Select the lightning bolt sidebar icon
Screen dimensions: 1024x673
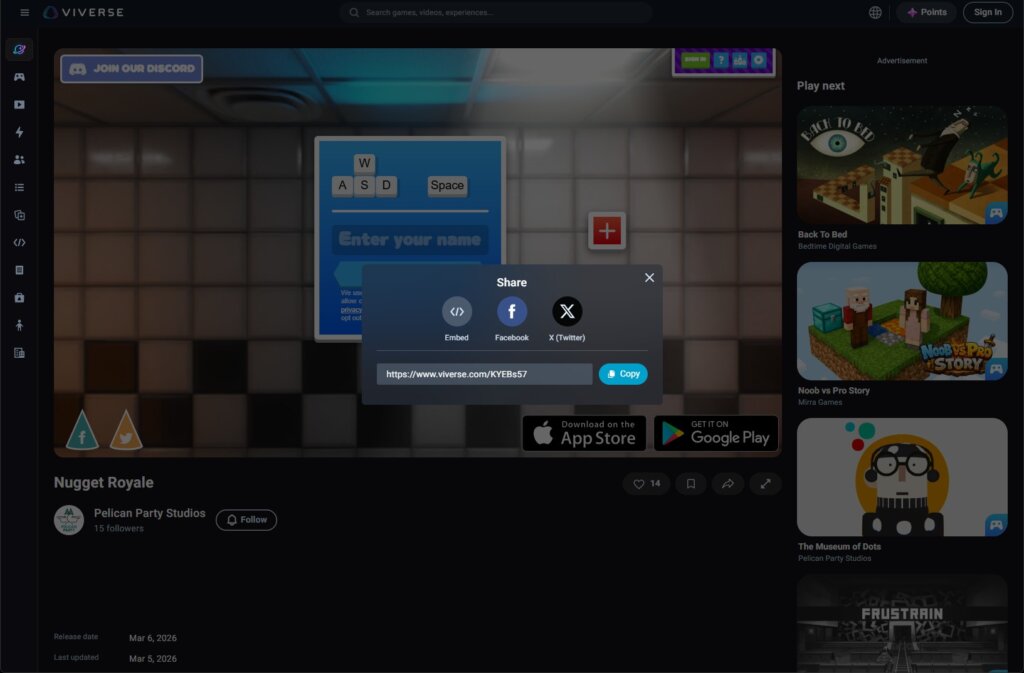pyautogui.click(x=20, y=132)
